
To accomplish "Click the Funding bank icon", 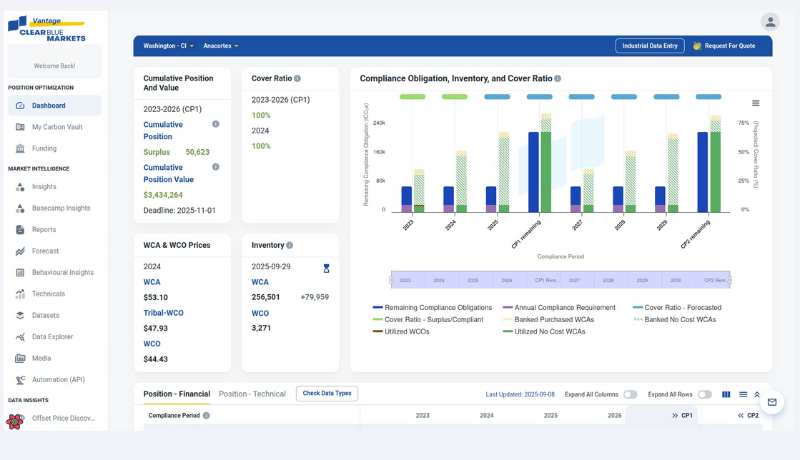I will (20, 149).
